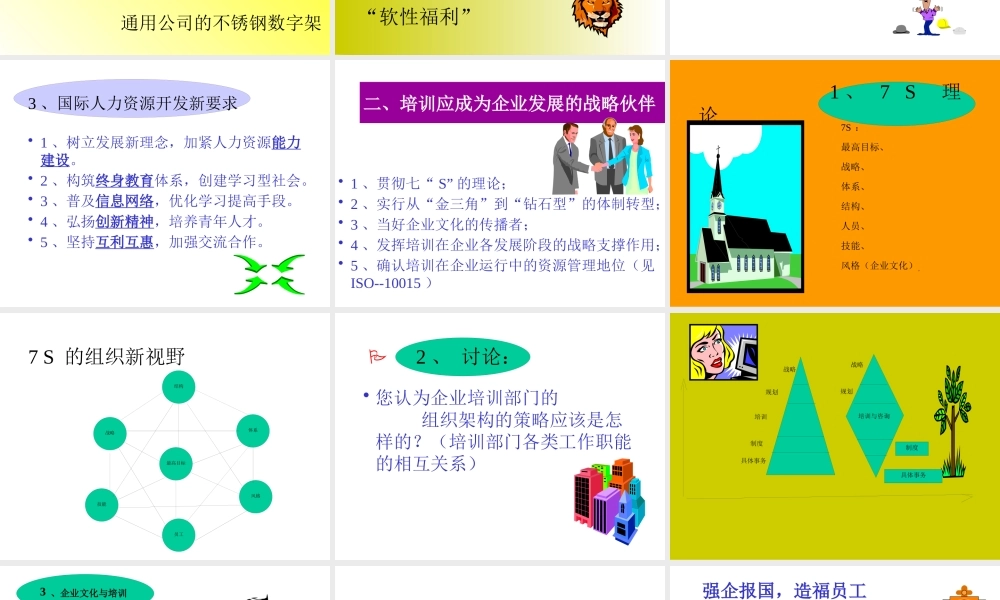Select the handshake business people clip art
Screen dimensions: 1000x600
pyautogui.click(x=603, y=157)
